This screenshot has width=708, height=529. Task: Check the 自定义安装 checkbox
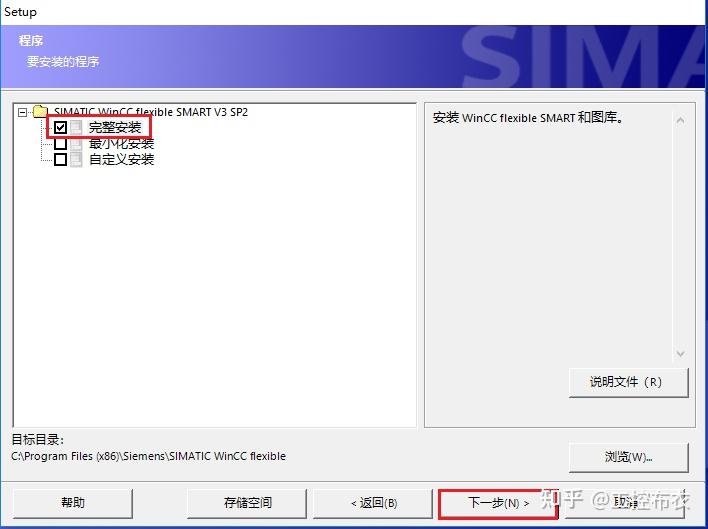click(61, 159)
